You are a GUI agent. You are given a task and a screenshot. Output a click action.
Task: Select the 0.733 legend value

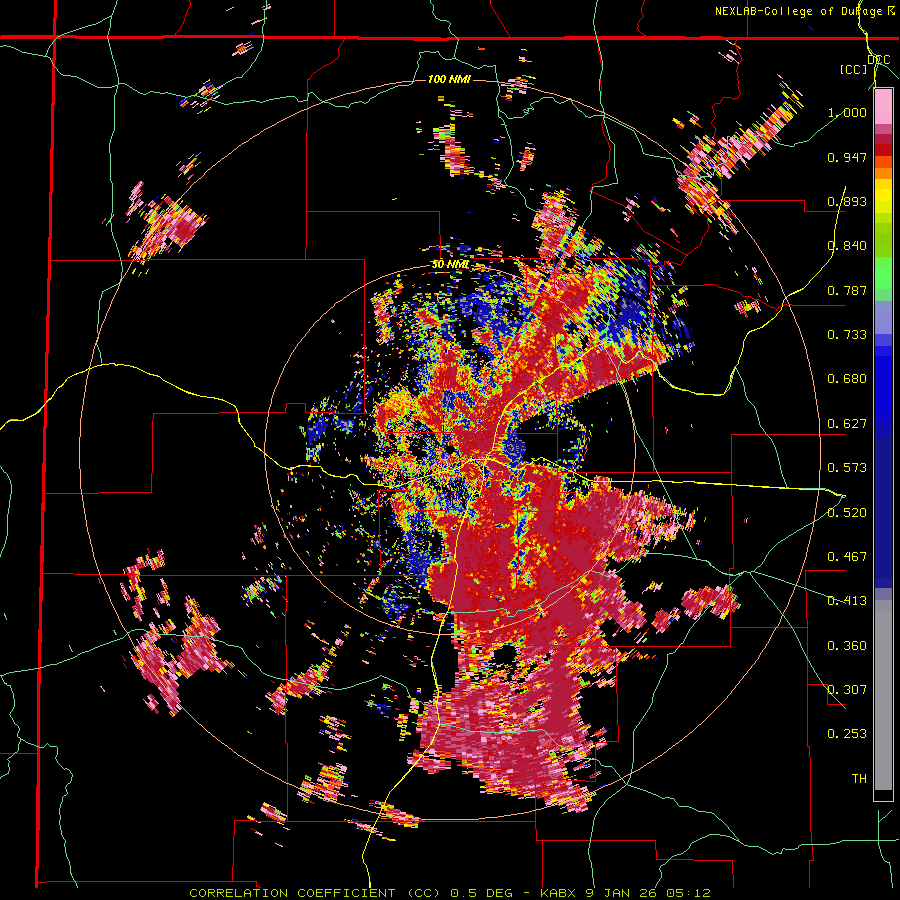pos(847,335)
